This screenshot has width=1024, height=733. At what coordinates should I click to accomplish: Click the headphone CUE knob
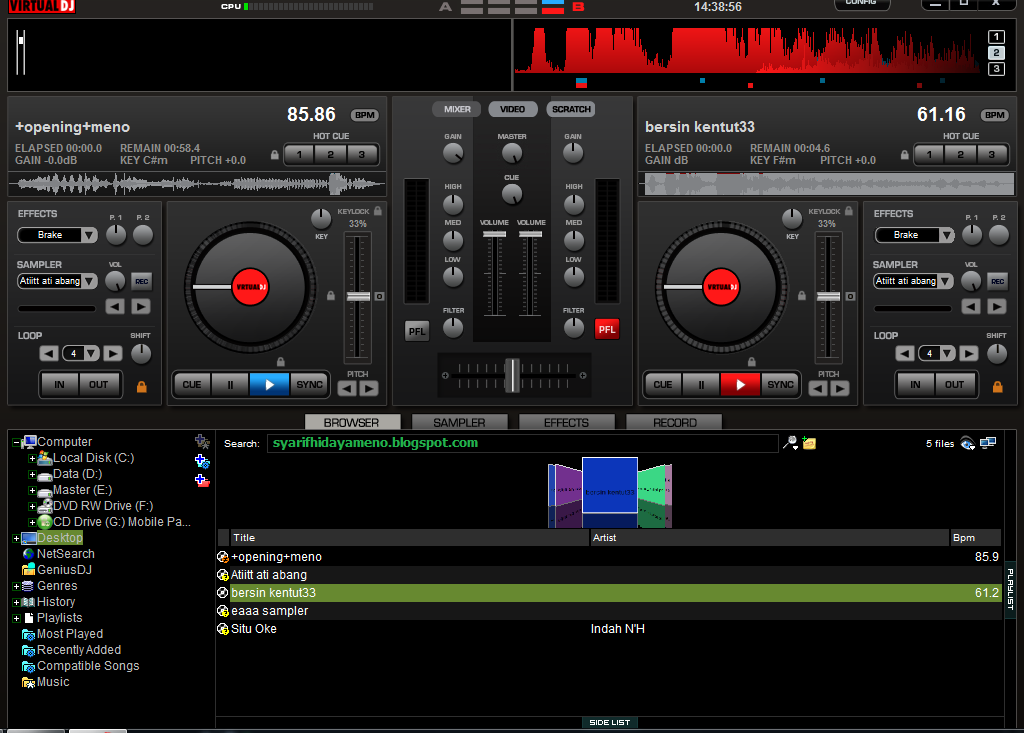(x=512, y=194)
